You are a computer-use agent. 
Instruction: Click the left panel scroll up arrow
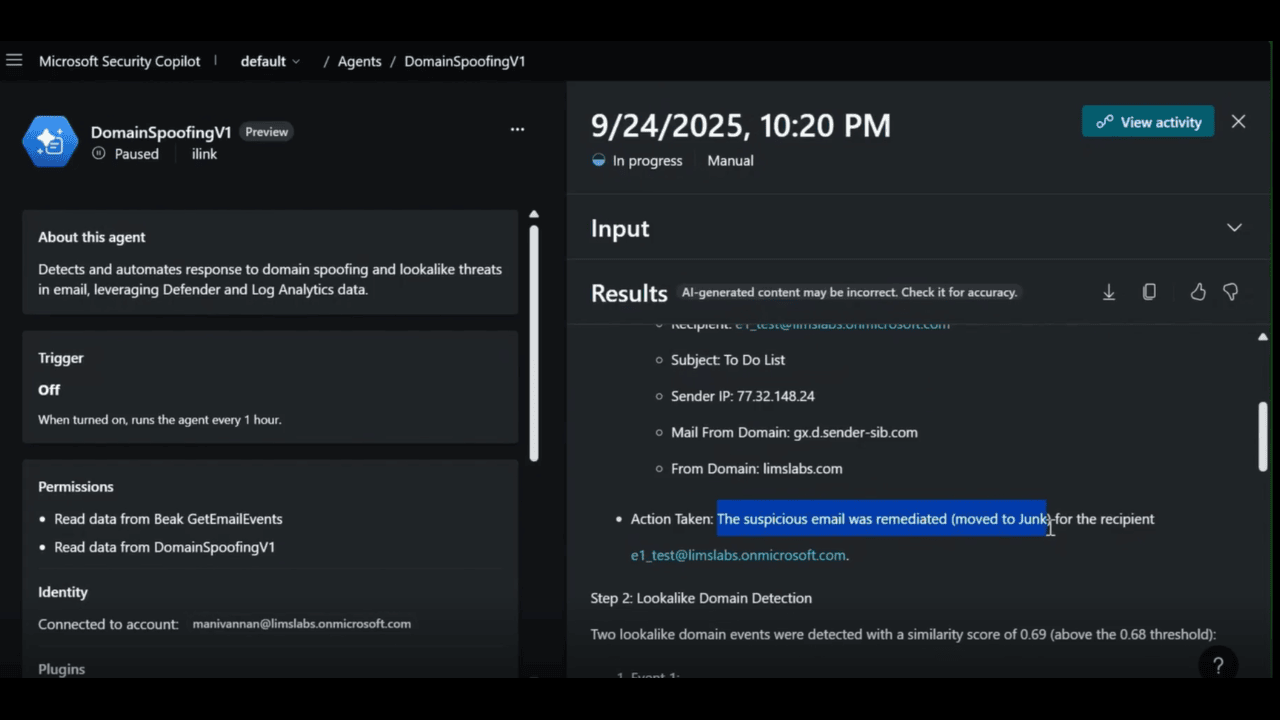534,214
